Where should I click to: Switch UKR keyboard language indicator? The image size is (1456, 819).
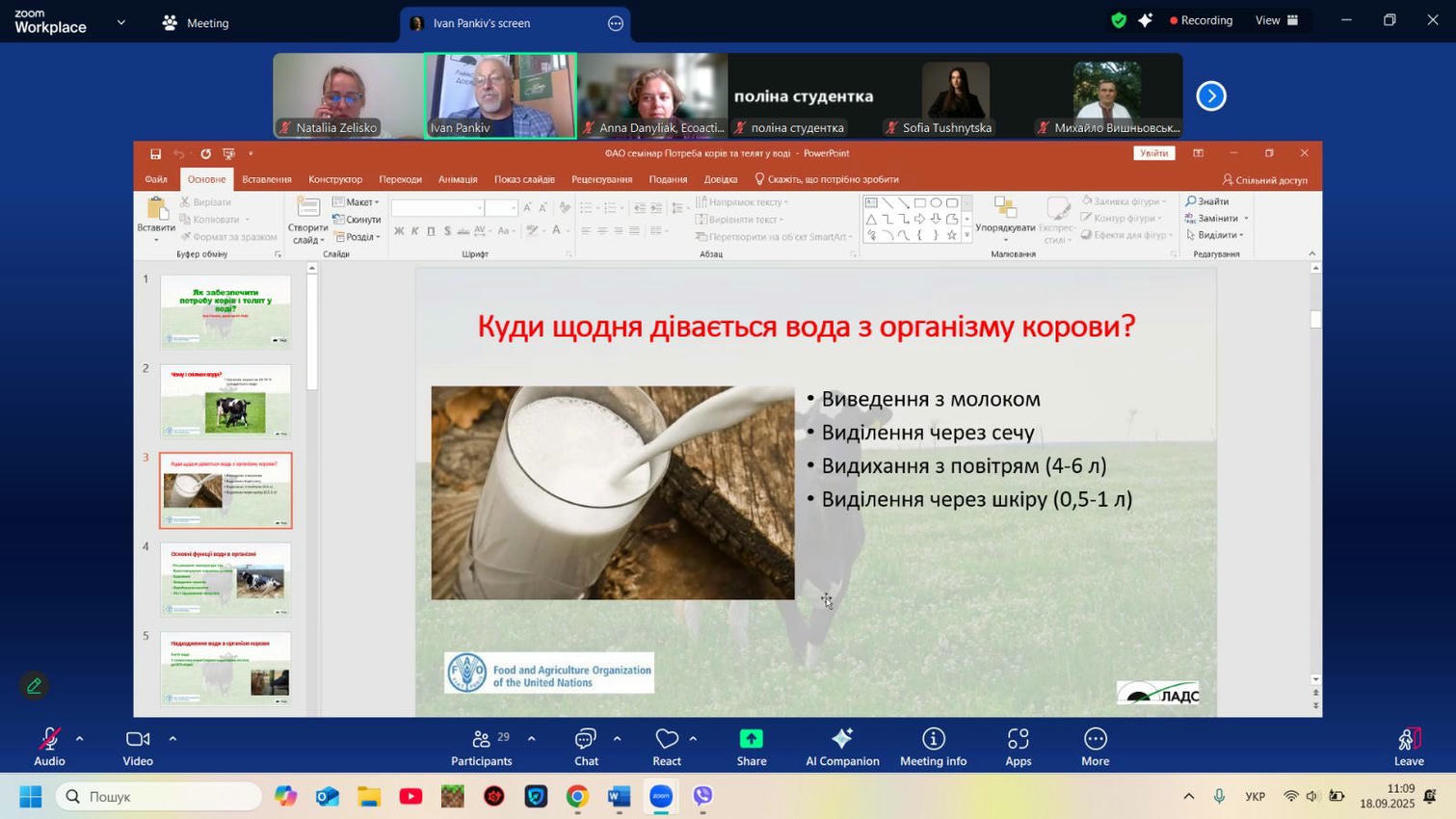(1255, 797)
